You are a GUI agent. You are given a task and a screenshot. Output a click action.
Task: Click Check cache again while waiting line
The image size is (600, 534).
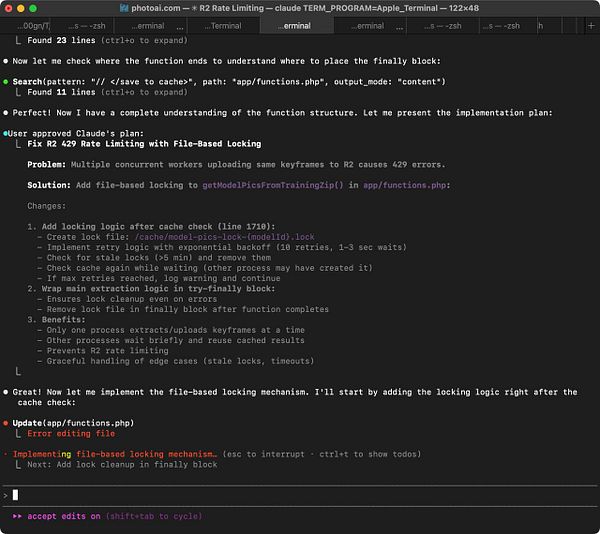point(205,268)
